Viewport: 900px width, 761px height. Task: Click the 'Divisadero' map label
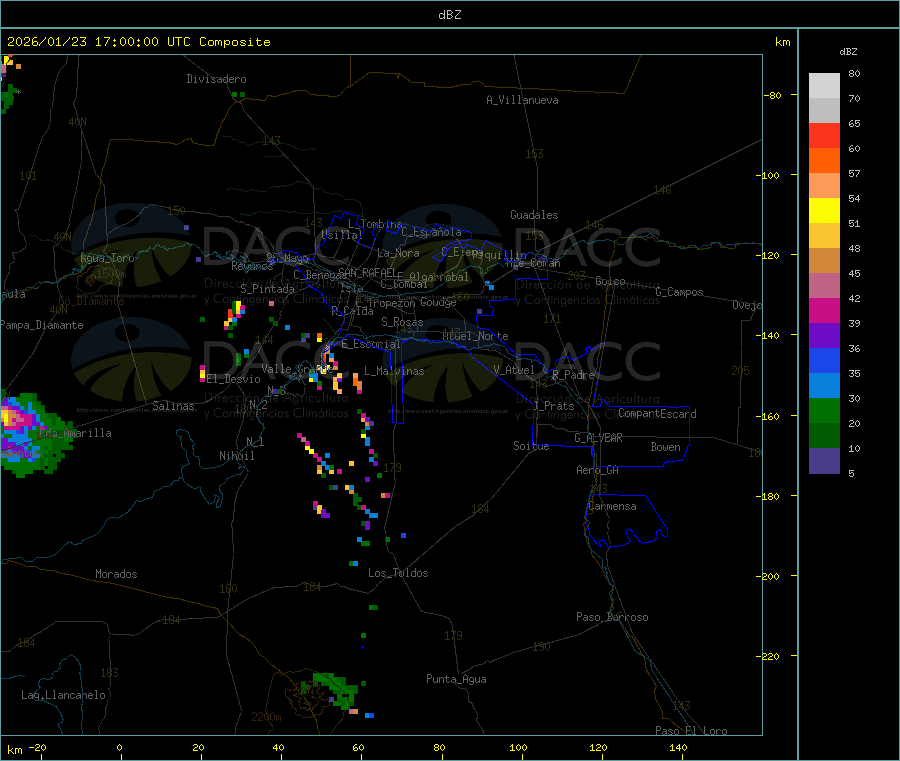(x=216, y=79)
